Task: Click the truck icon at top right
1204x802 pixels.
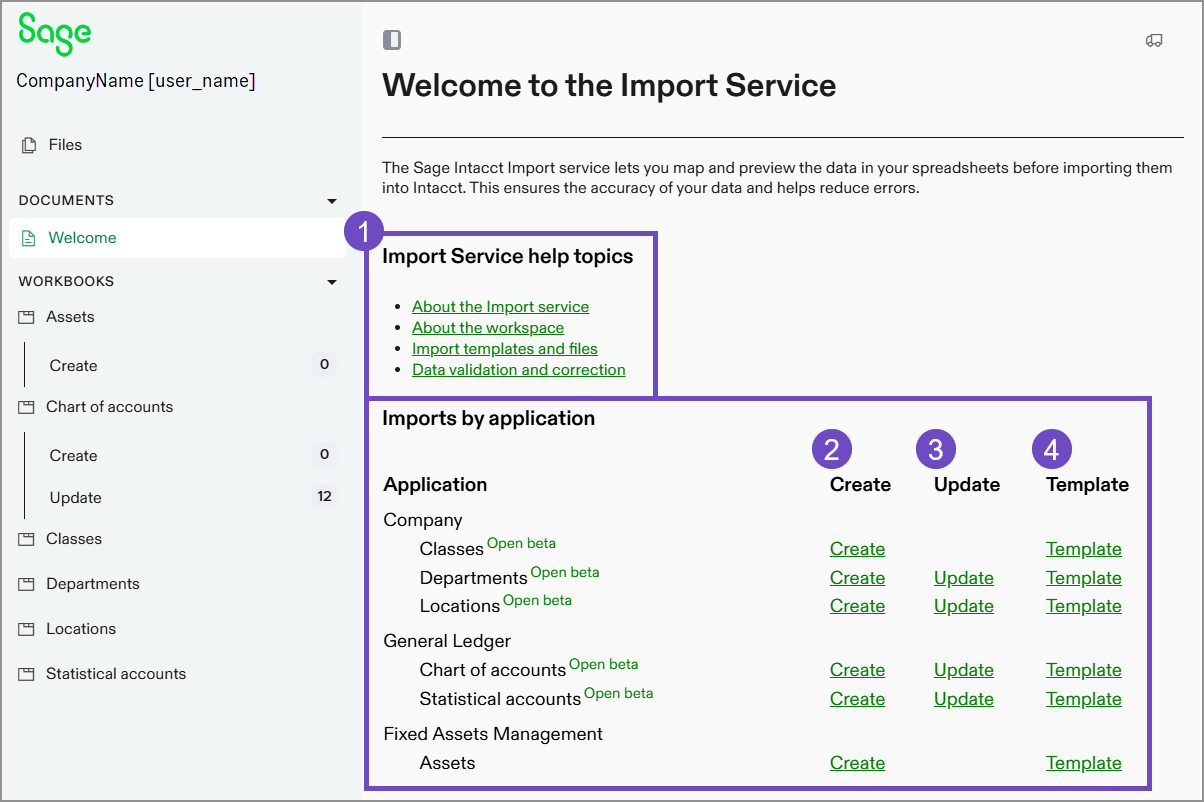Action: (1154, 40)
